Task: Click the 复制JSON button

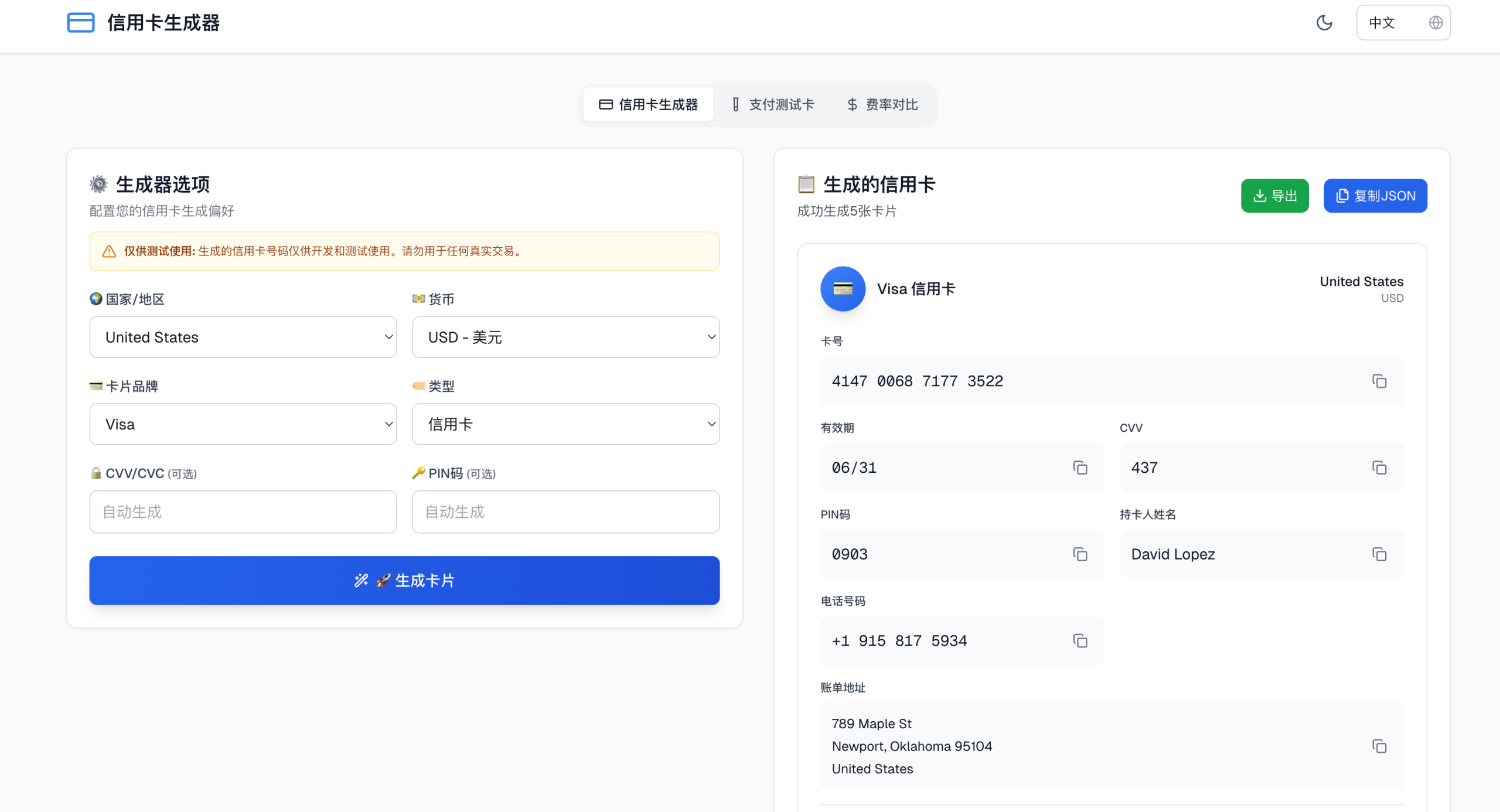Action: pyautogui.click(x=1375, y=196)
